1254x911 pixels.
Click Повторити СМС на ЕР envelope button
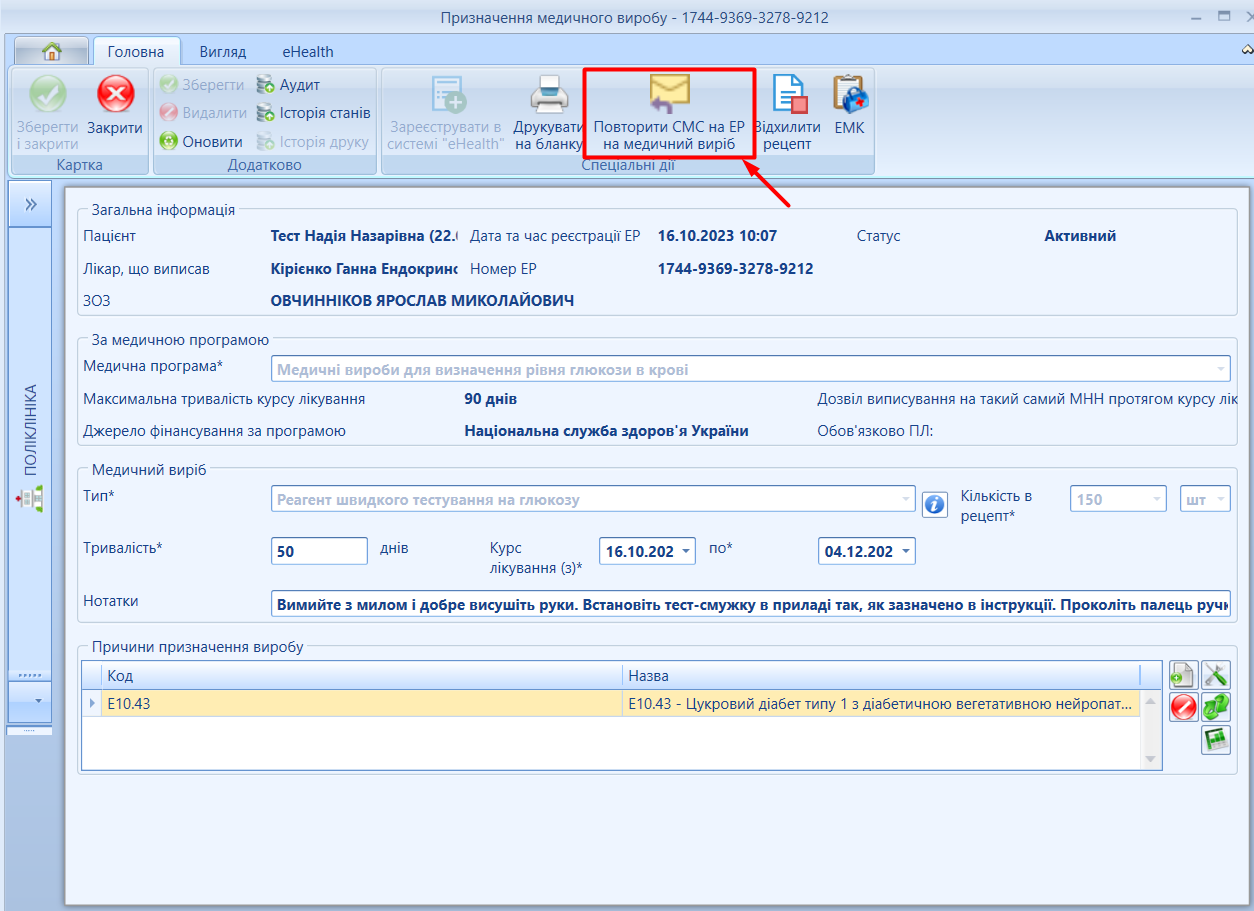[x=669, y=112]
